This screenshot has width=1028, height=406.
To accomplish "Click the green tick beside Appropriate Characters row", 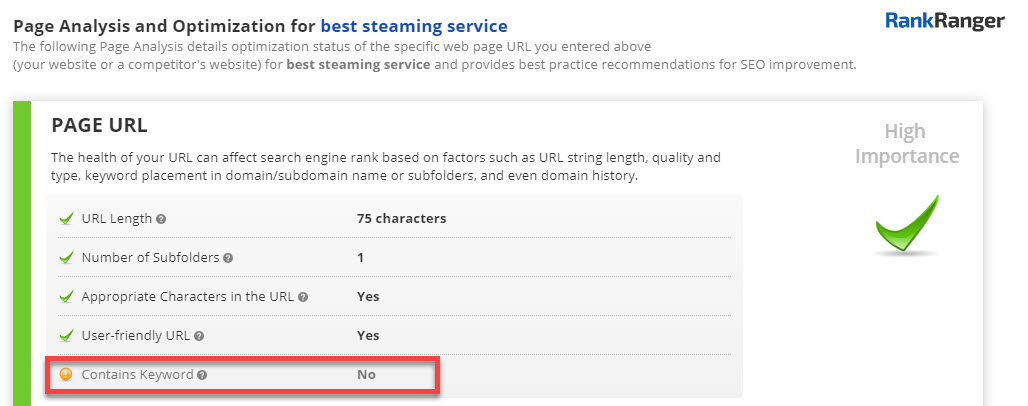I will click(x=66, y=296).
